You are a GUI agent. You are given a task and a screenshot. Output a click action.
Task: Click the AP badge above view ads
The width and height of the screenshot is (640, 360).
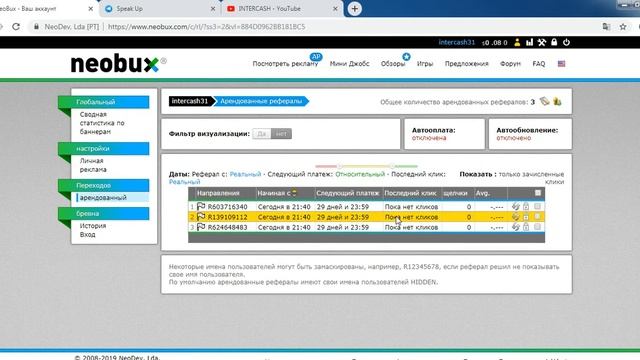316,57
